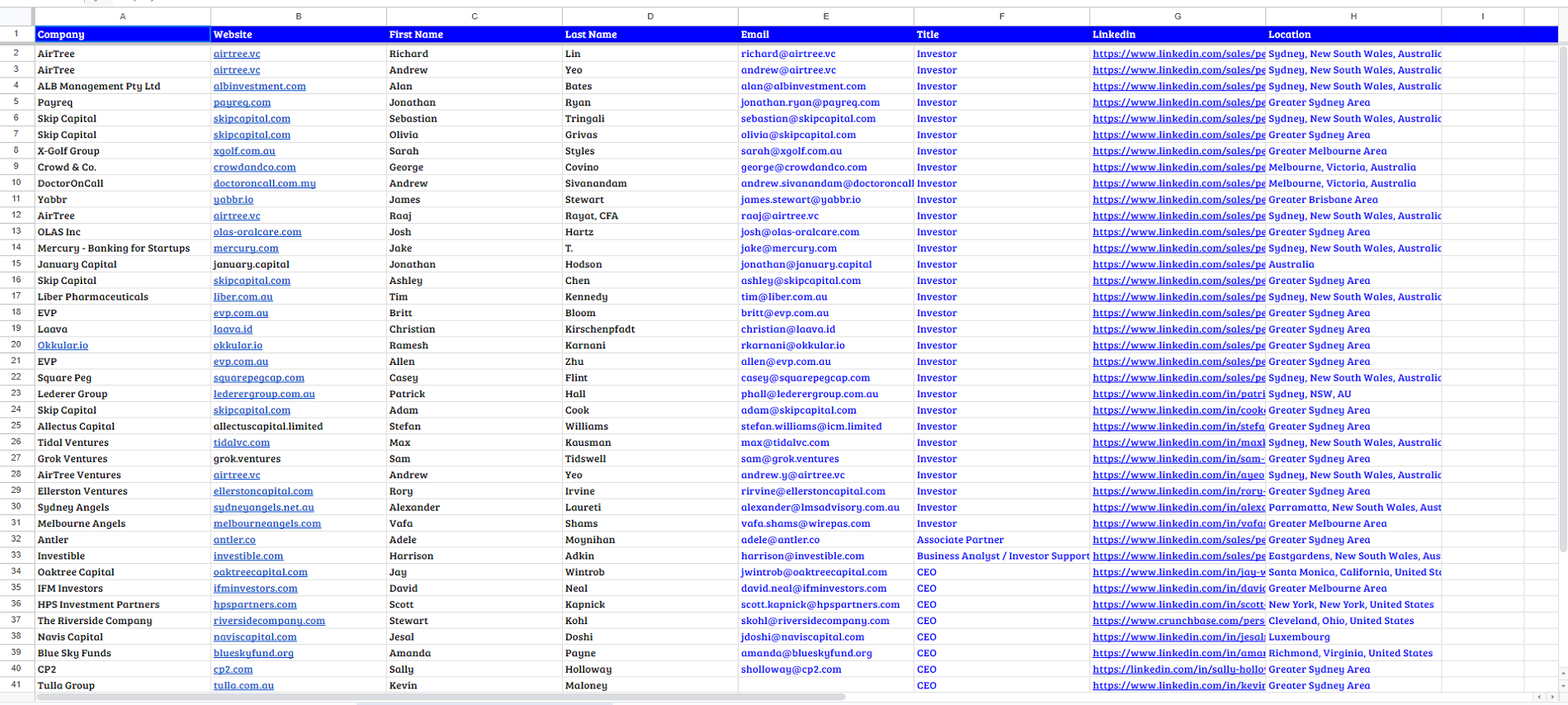Click the yabbr.io website link

pyautogui.click(x=233, y=200)
